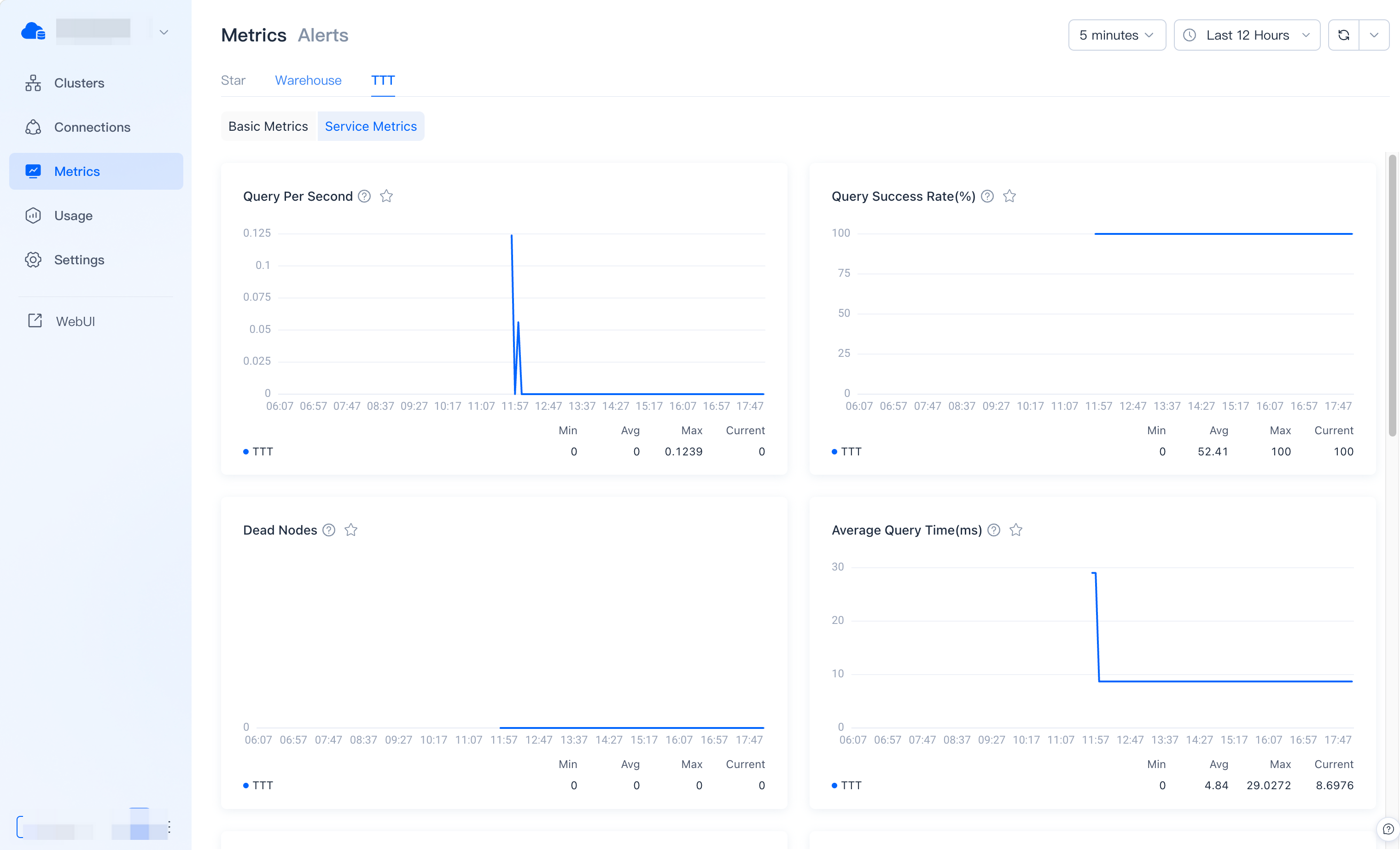Open the Query Per Second help tooltip

(364, 196)
